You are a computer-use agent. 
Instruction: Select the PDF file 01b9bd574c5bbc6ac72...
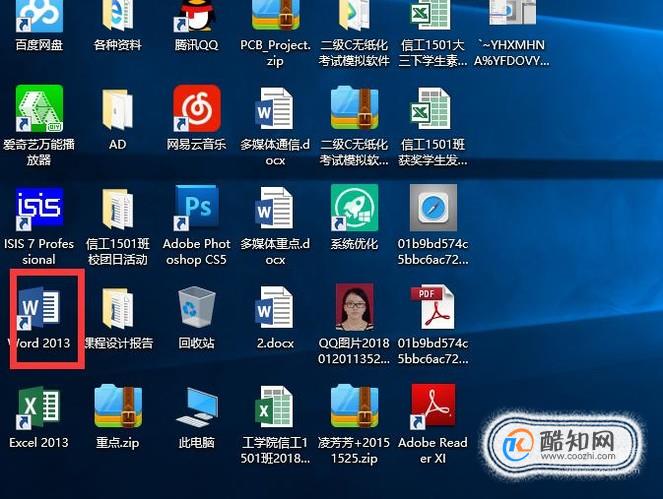point(433,307)
